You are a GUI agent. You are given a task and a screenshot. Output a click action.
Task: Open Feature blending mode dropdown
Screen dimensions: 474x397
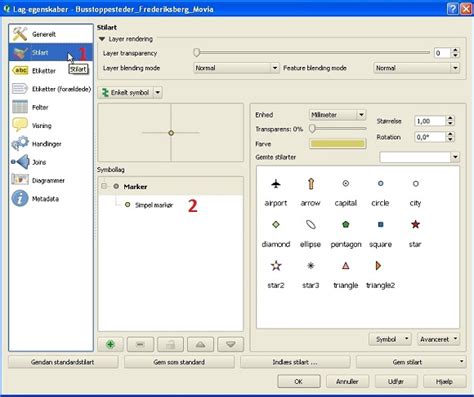pos(416,68)
